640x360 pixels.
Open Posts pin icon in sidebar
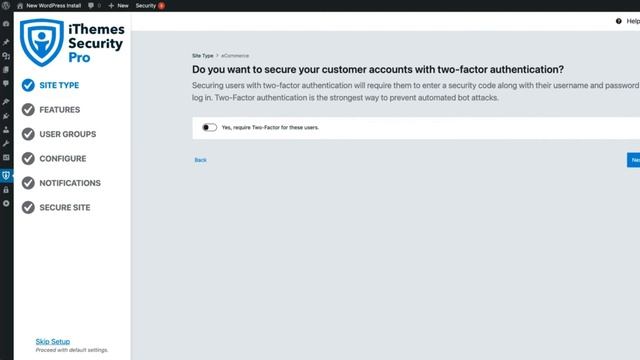(6, 42)
